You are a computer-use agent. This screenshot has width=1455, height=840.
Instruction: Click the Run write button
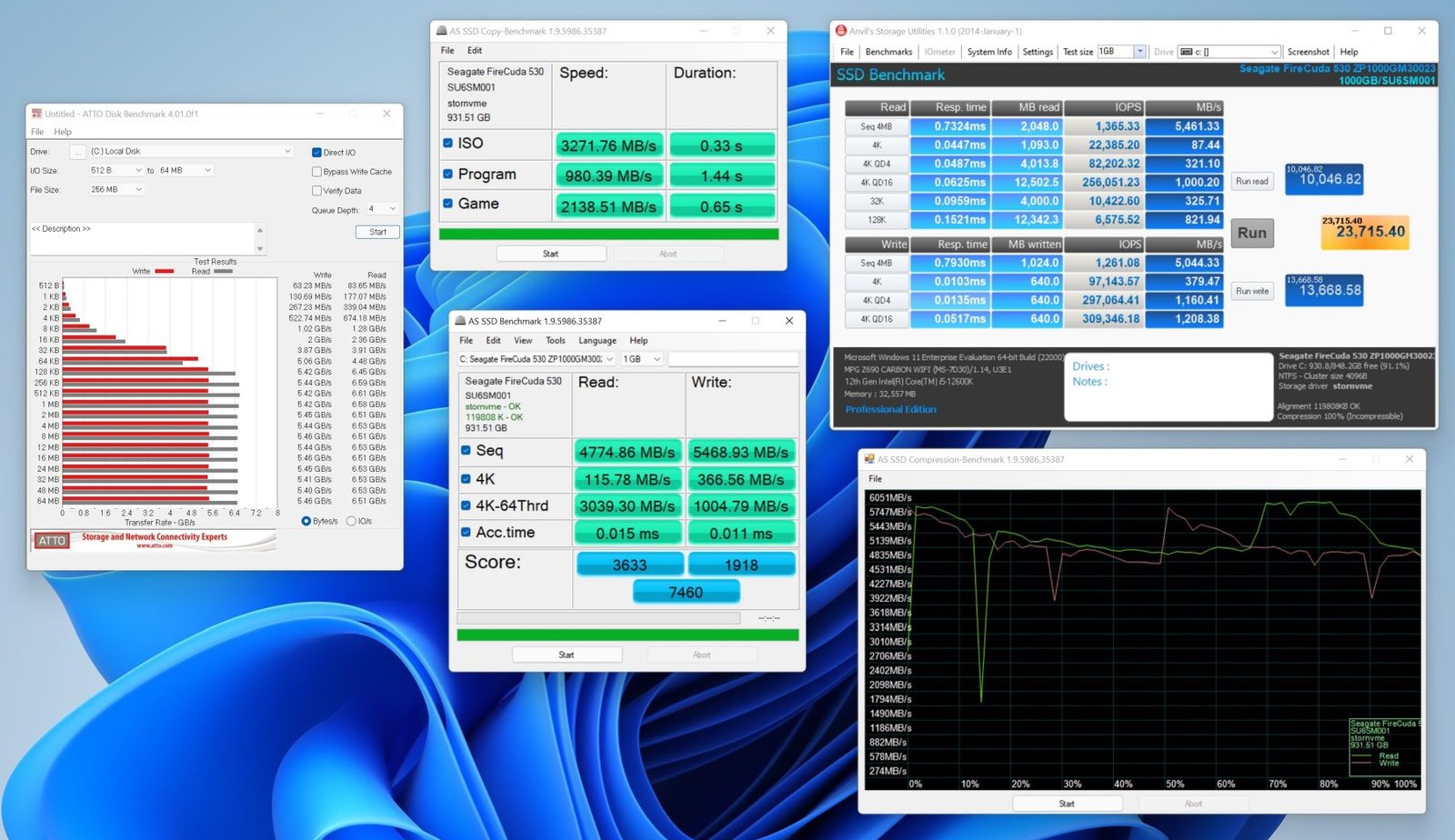tap(1252, 291)
